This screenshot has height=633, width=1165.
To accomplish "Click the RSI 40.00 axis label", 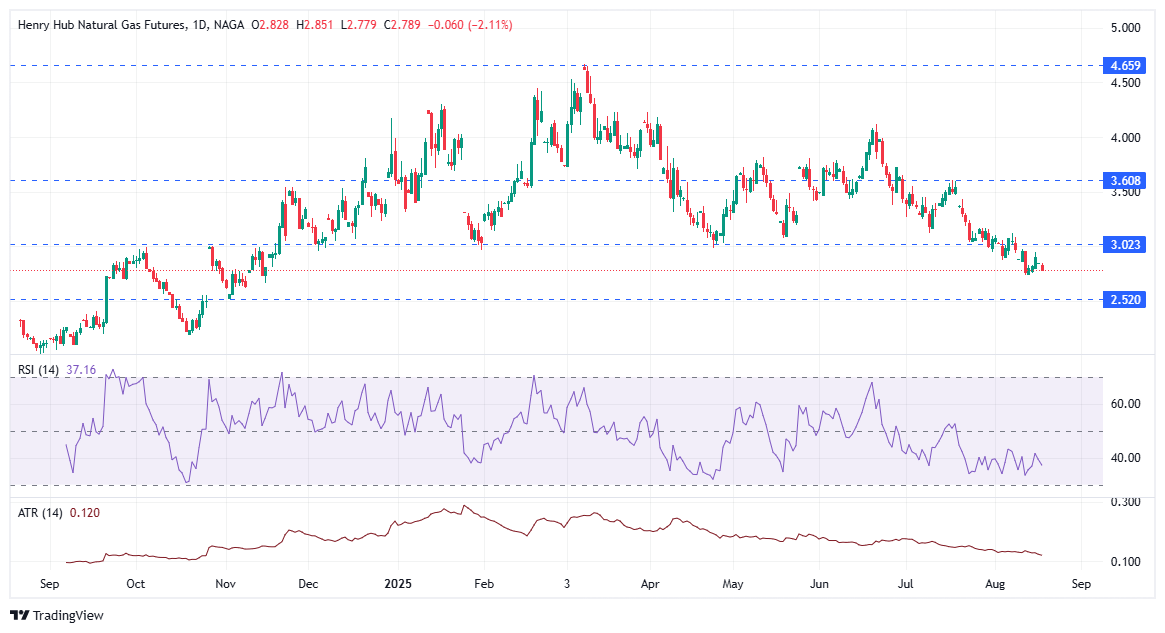I will [1126, 458].
